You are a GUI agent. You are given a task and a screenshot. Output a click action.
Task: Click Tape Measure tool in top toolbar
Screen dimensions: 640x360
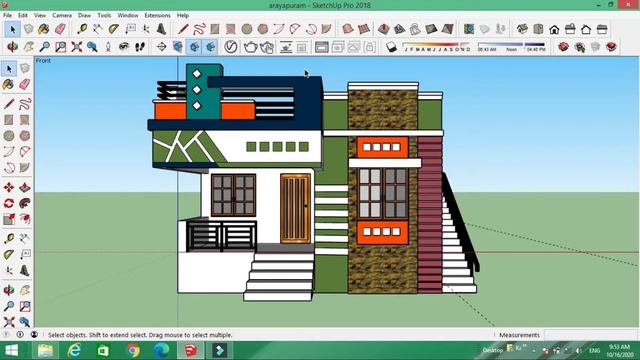pos(82,29)
